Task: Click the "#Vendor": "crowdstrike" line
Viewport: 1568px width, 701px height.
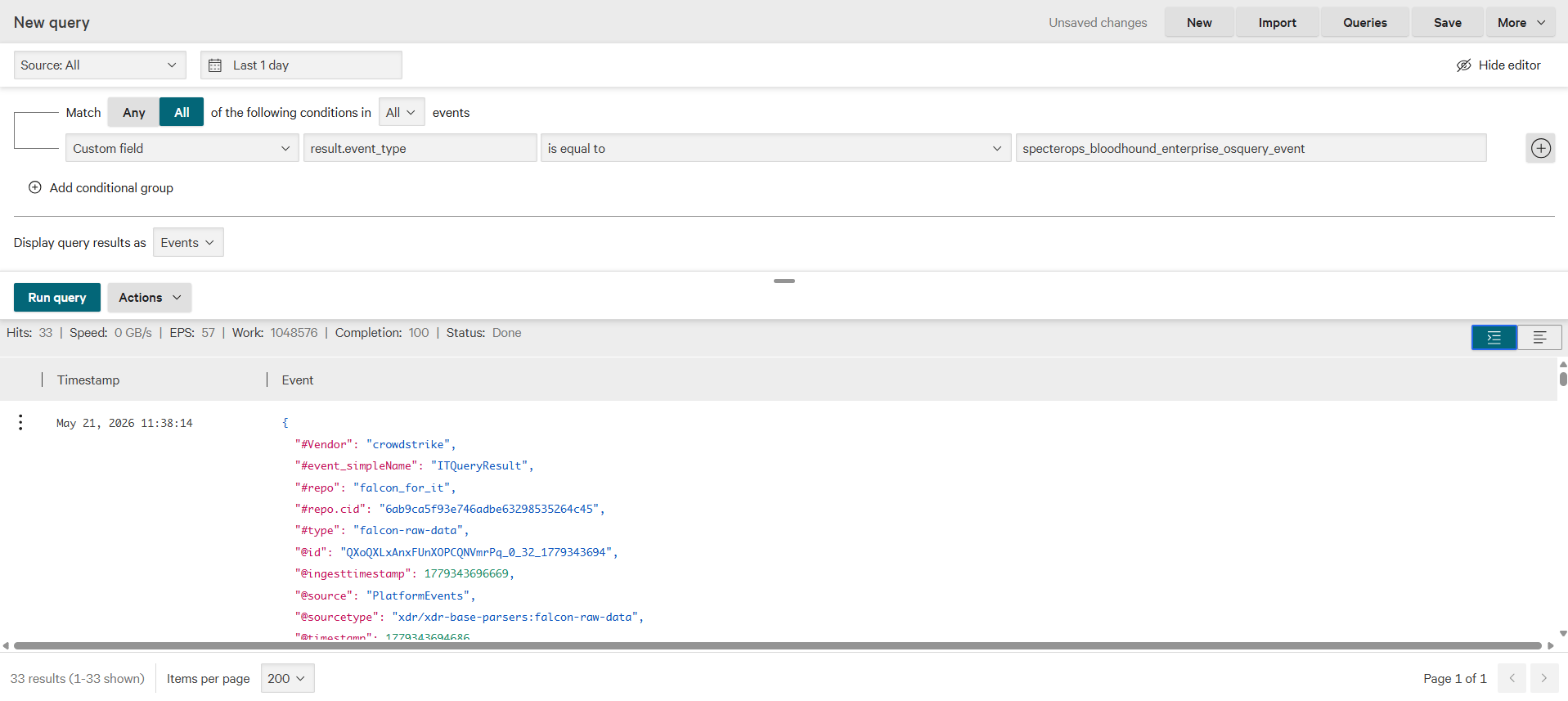Action: tap(375, 444)
